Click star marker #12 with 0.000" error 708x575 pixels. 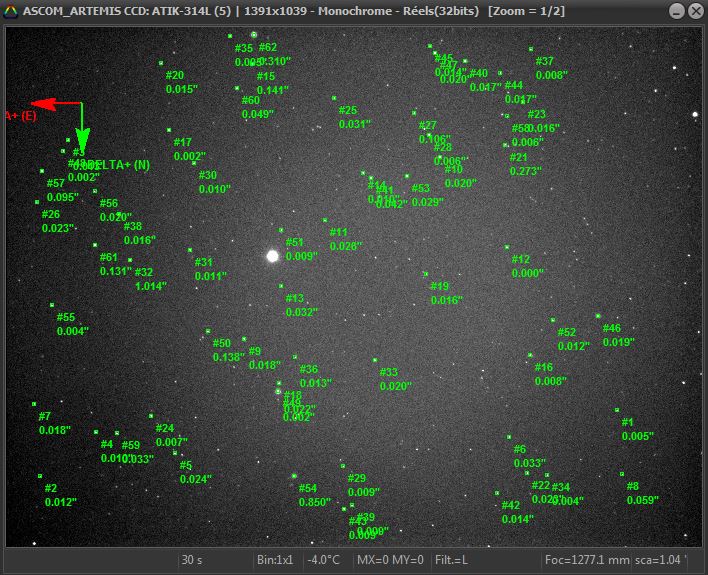click(507, 246)
